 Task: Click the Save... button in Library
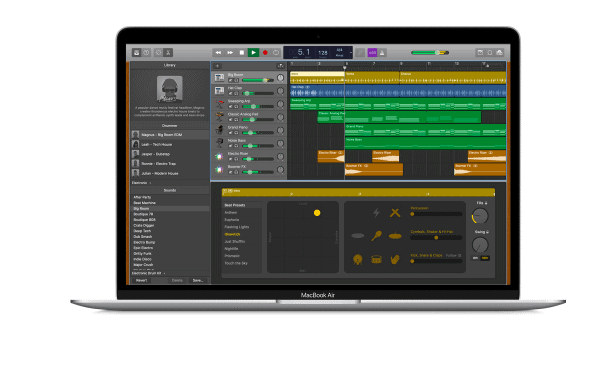198,280
